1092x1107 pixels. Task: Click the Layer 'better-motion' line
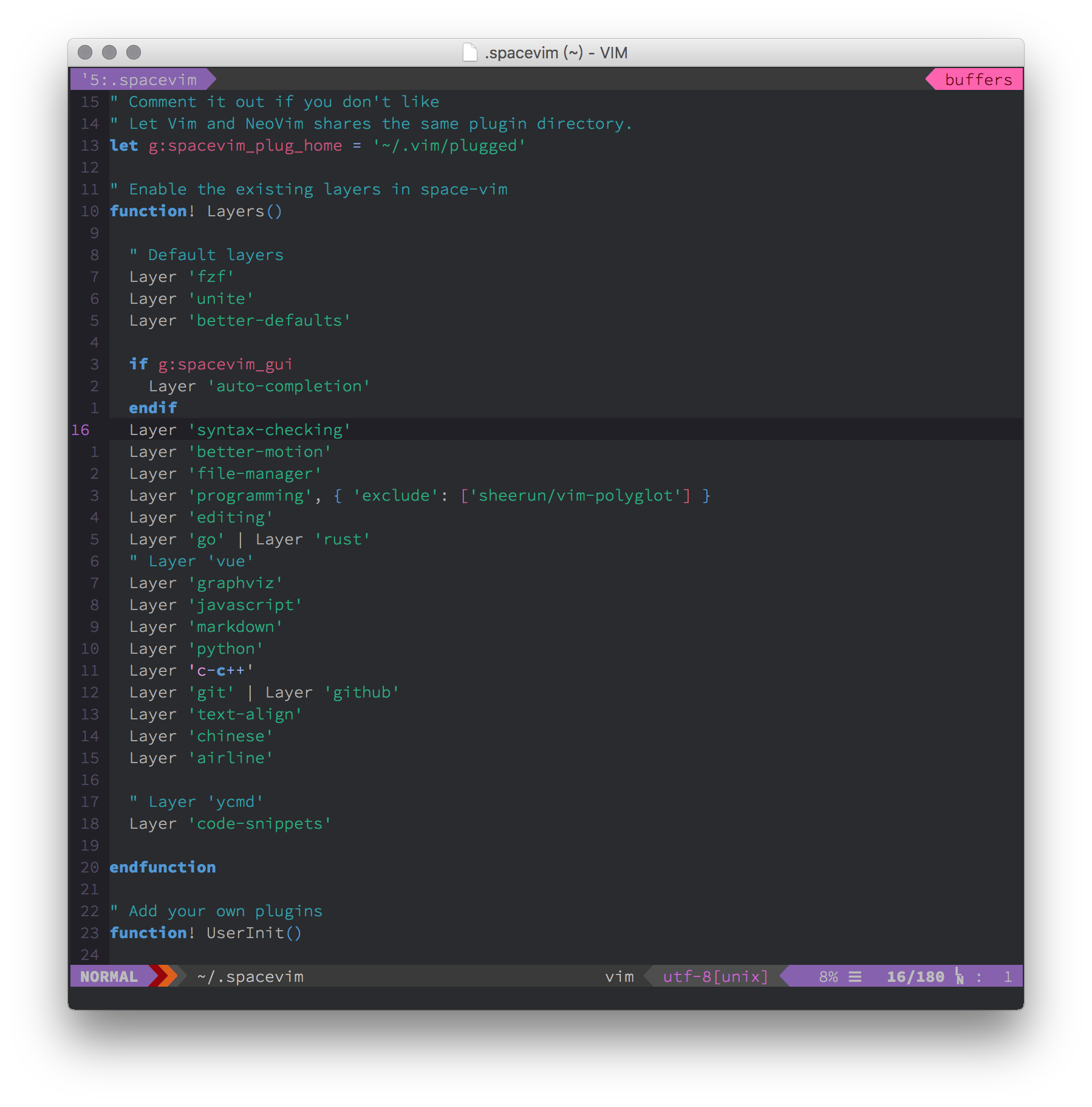230,451
